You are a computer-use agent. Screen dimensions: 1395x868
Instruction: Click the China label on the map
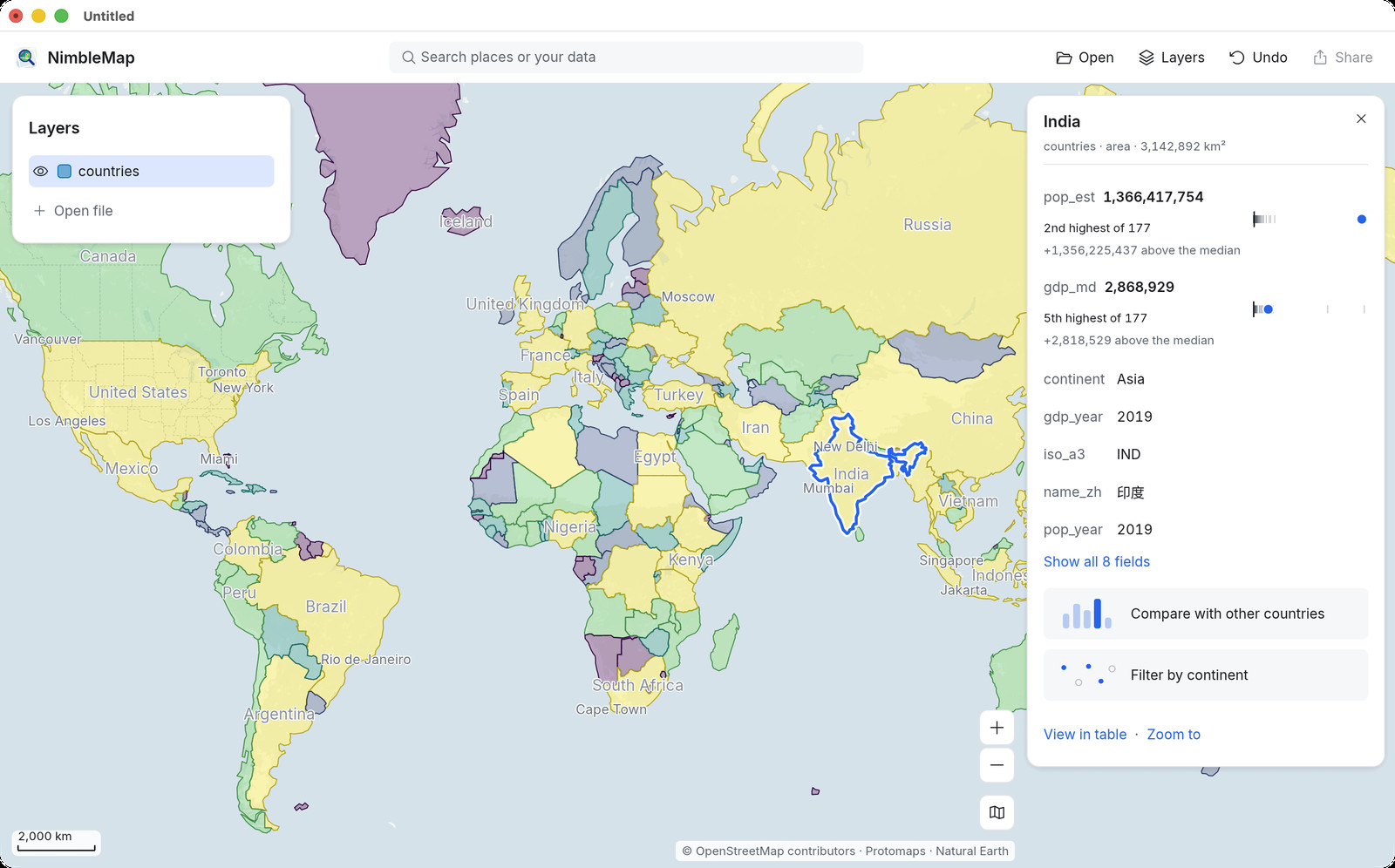(972, 418)
